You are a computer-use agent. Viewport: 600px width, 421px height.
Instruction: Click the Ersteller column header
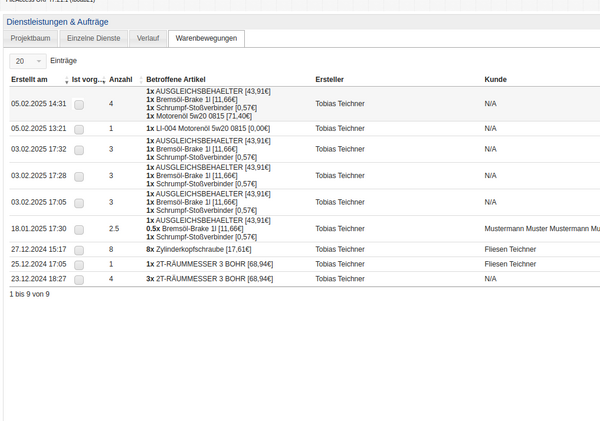pyautogui.click(x=330, y=79)
